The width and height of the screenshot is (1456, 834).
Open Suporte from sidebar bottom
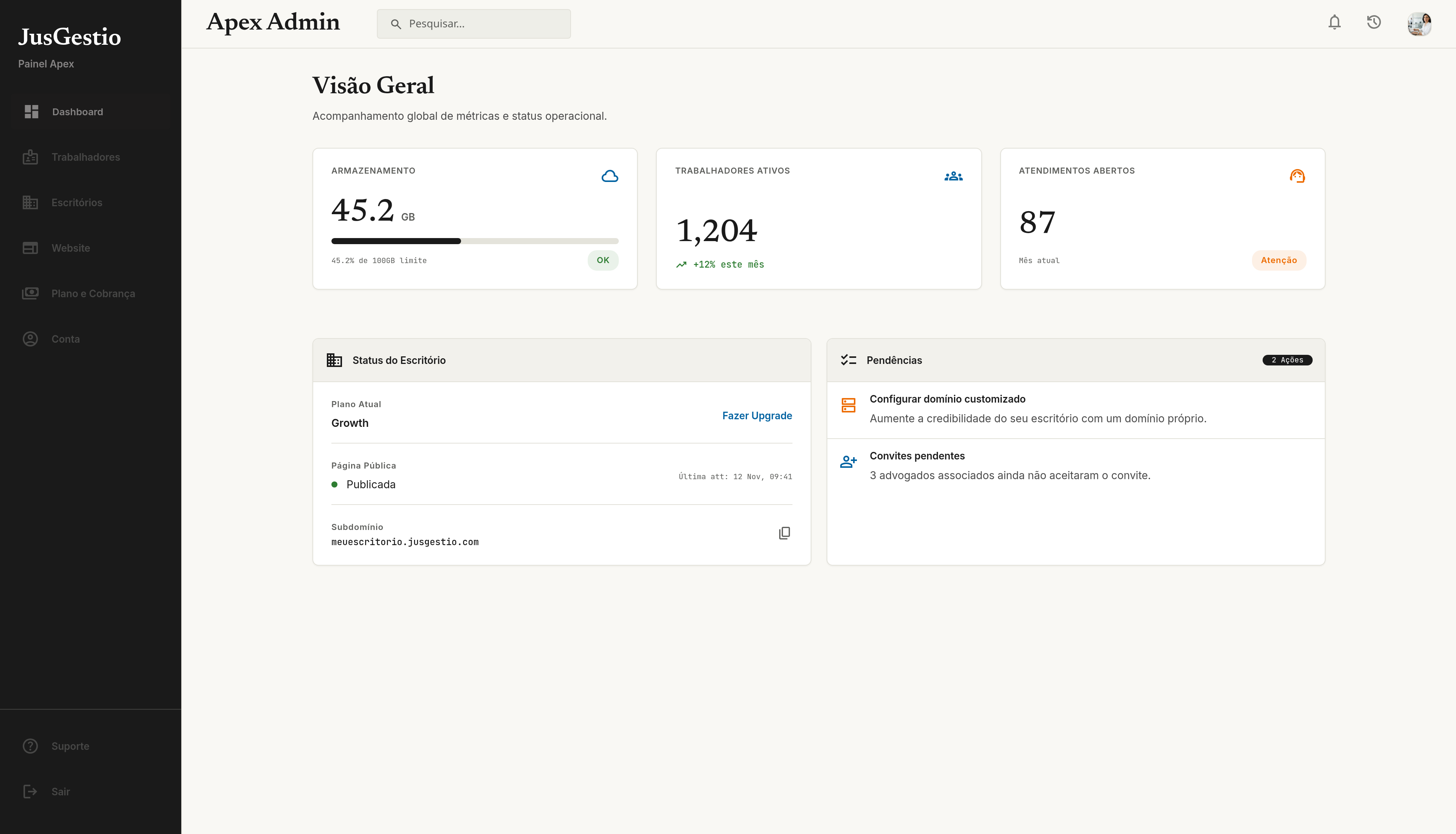[x=91, y=746]
